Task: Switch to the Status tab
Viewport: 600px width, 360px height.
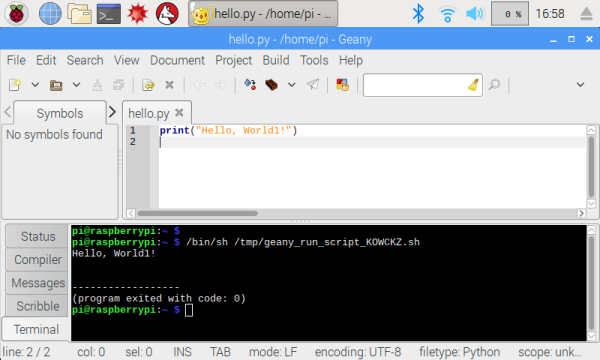Action: [x=38, y=236]
